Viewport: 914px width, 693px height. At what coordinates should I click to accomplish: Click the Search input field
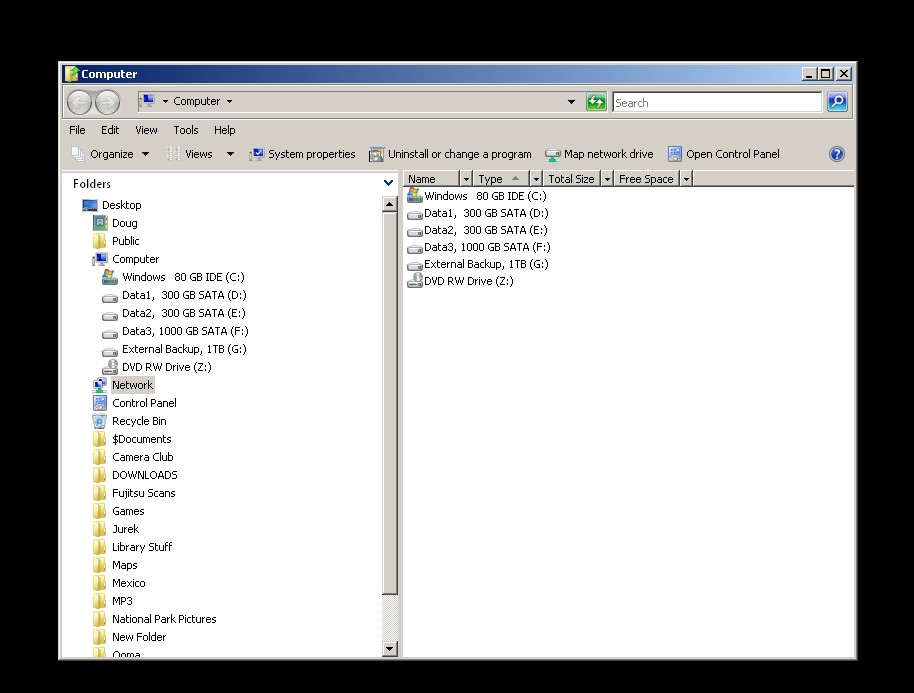click(x=717, y=103)
